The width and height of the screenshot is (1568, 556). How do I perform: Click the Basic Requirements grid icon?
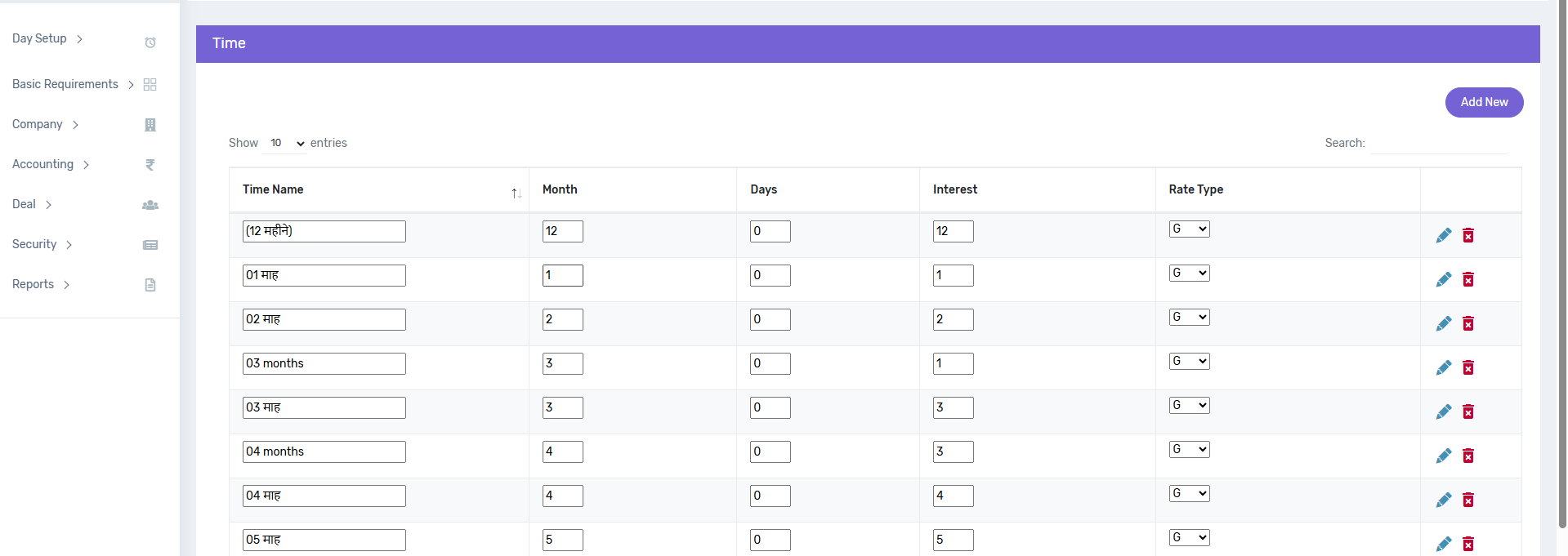150,85
